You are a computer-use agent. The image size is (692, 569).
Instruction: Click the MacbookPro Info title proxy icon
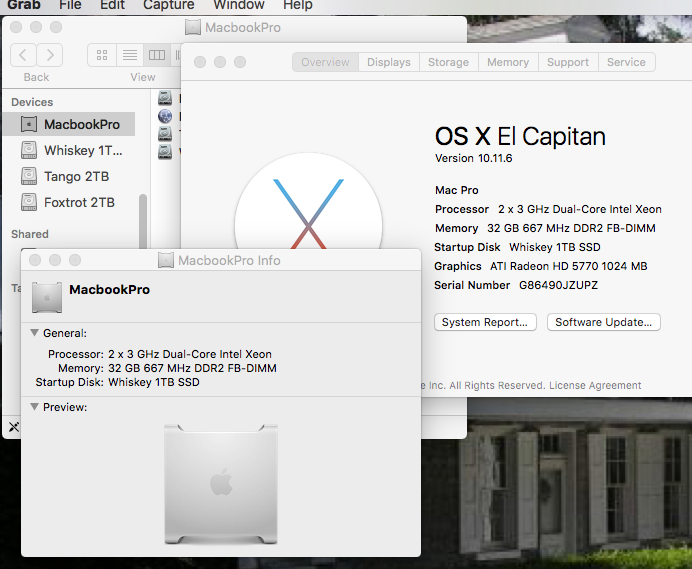click(x=165, y=260)
